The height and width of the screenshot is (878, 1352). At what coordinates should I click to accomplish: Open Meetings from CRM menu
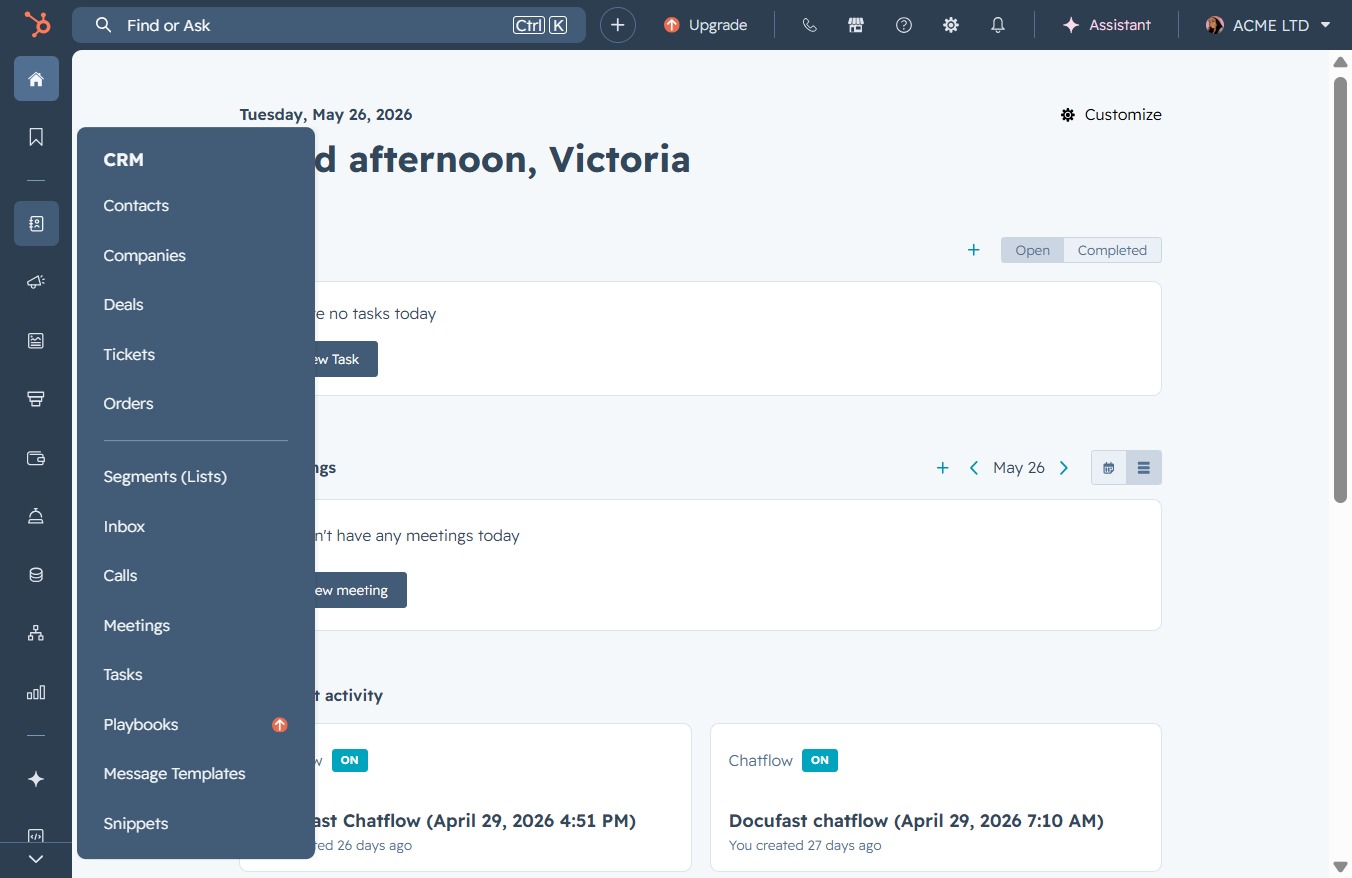tap(136, 626)
